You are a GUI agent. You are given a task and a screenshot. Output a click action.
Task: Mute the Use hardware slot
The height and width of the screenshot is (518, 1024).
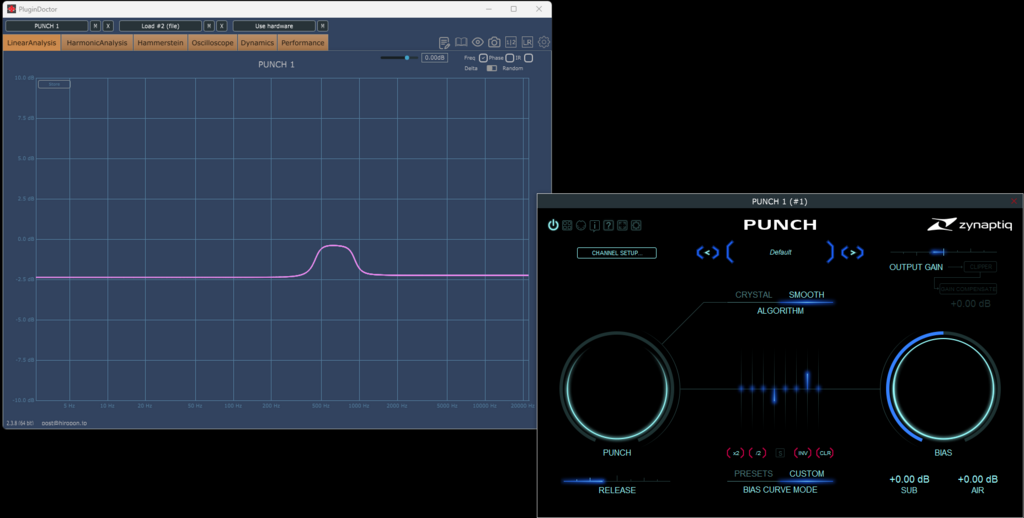[323, 26]
